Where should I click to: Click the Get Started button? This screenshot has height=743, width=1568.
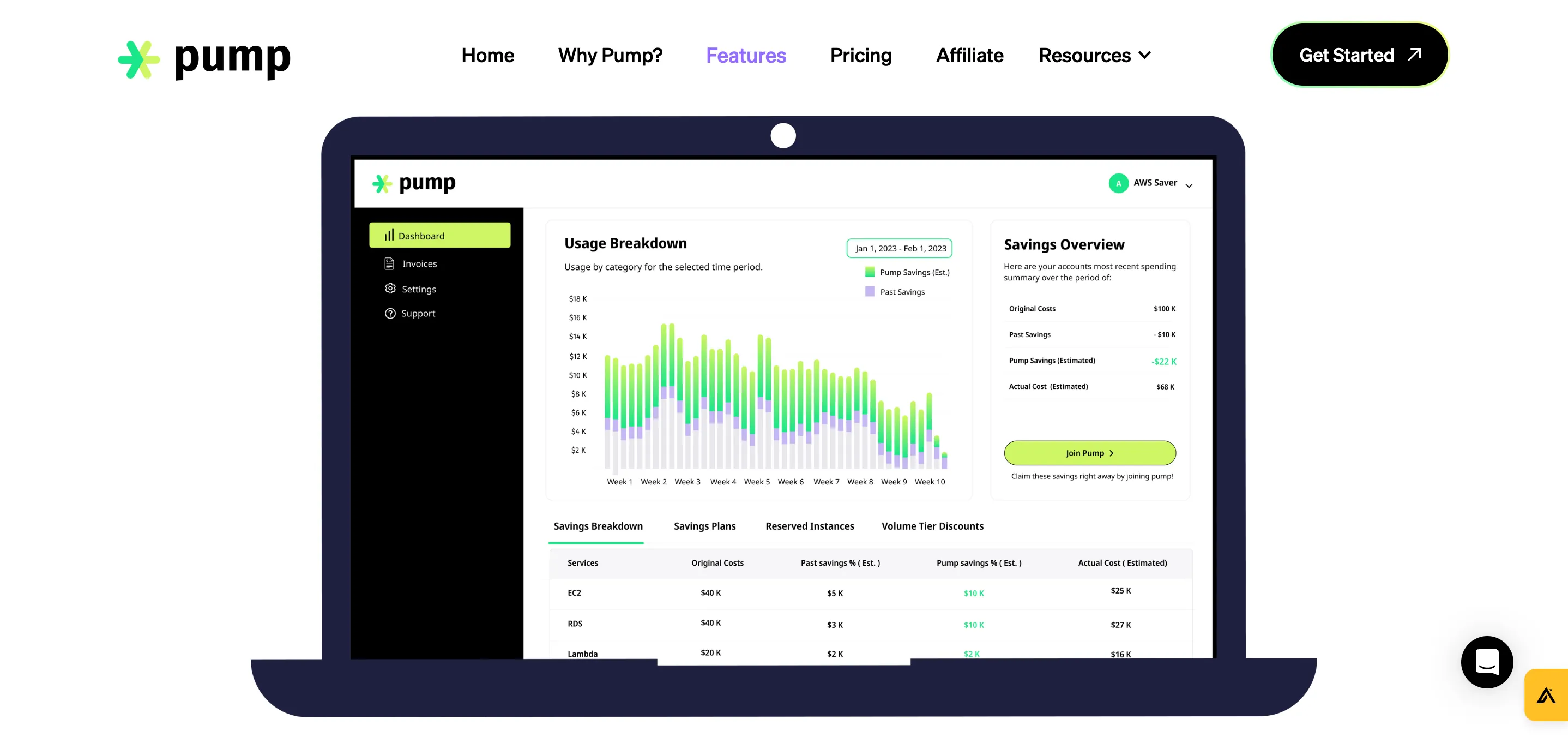point(1359,55)
